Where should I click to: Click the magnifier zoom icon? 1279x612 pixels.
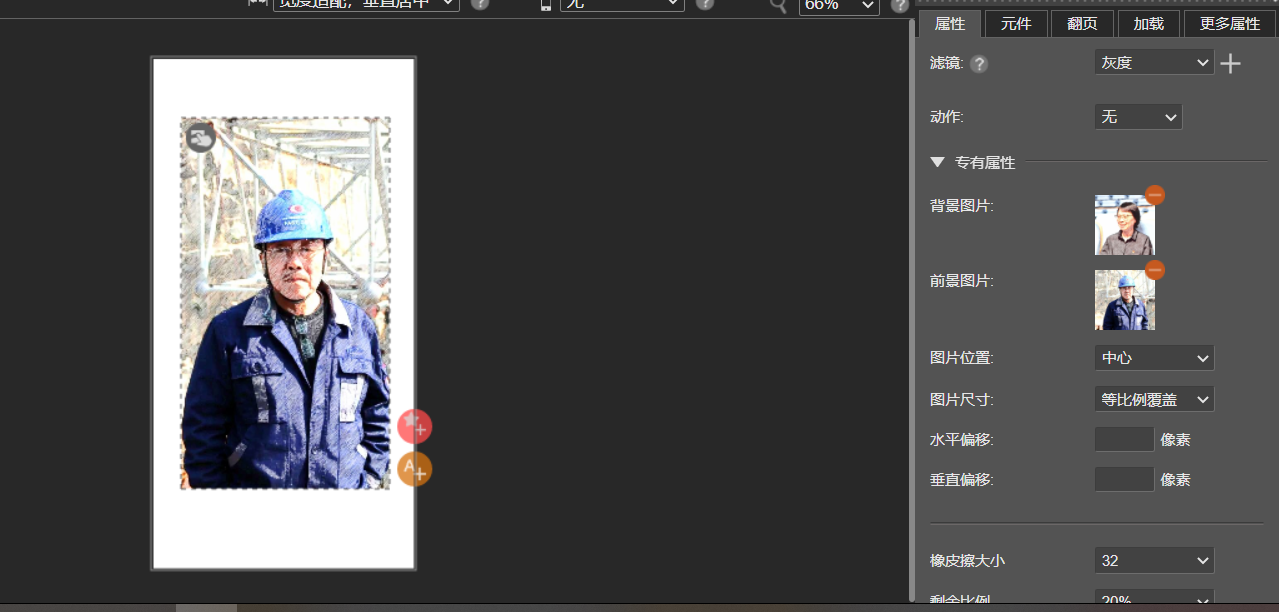point(778,6)
